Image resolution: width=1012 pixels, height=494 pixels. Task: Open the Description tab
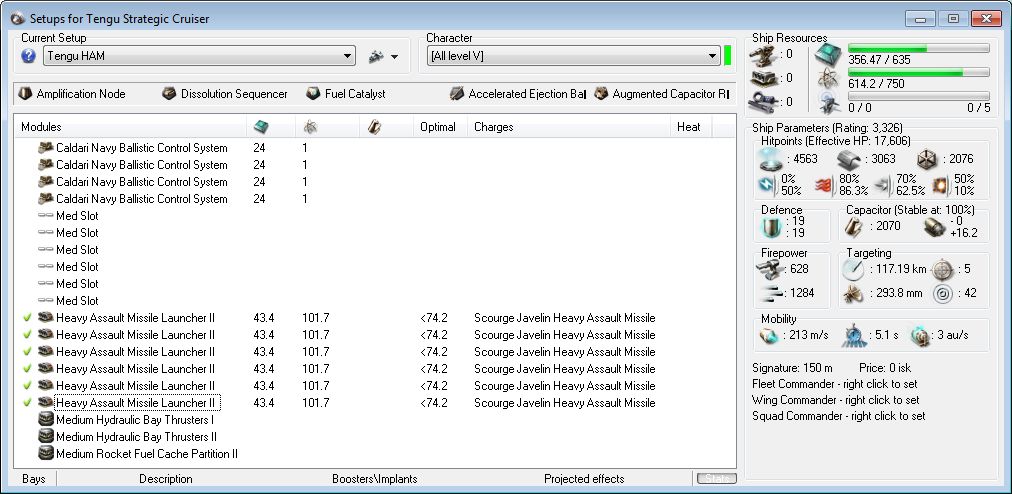click(166, 479)
